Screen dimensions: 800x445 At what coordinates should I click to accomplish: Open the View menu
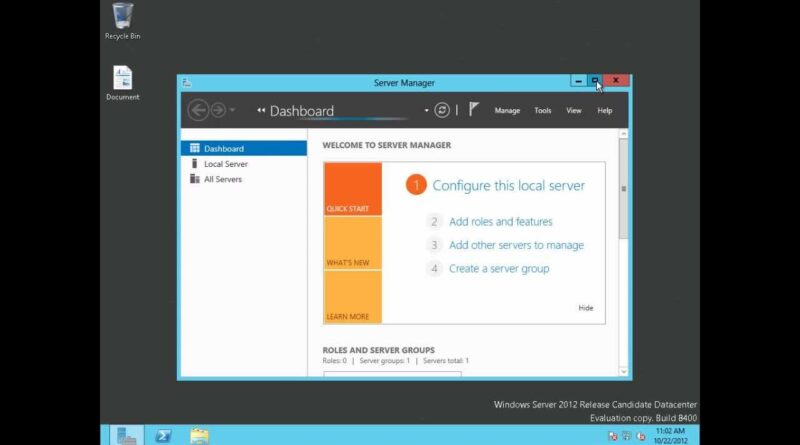(x=573, y=110)
